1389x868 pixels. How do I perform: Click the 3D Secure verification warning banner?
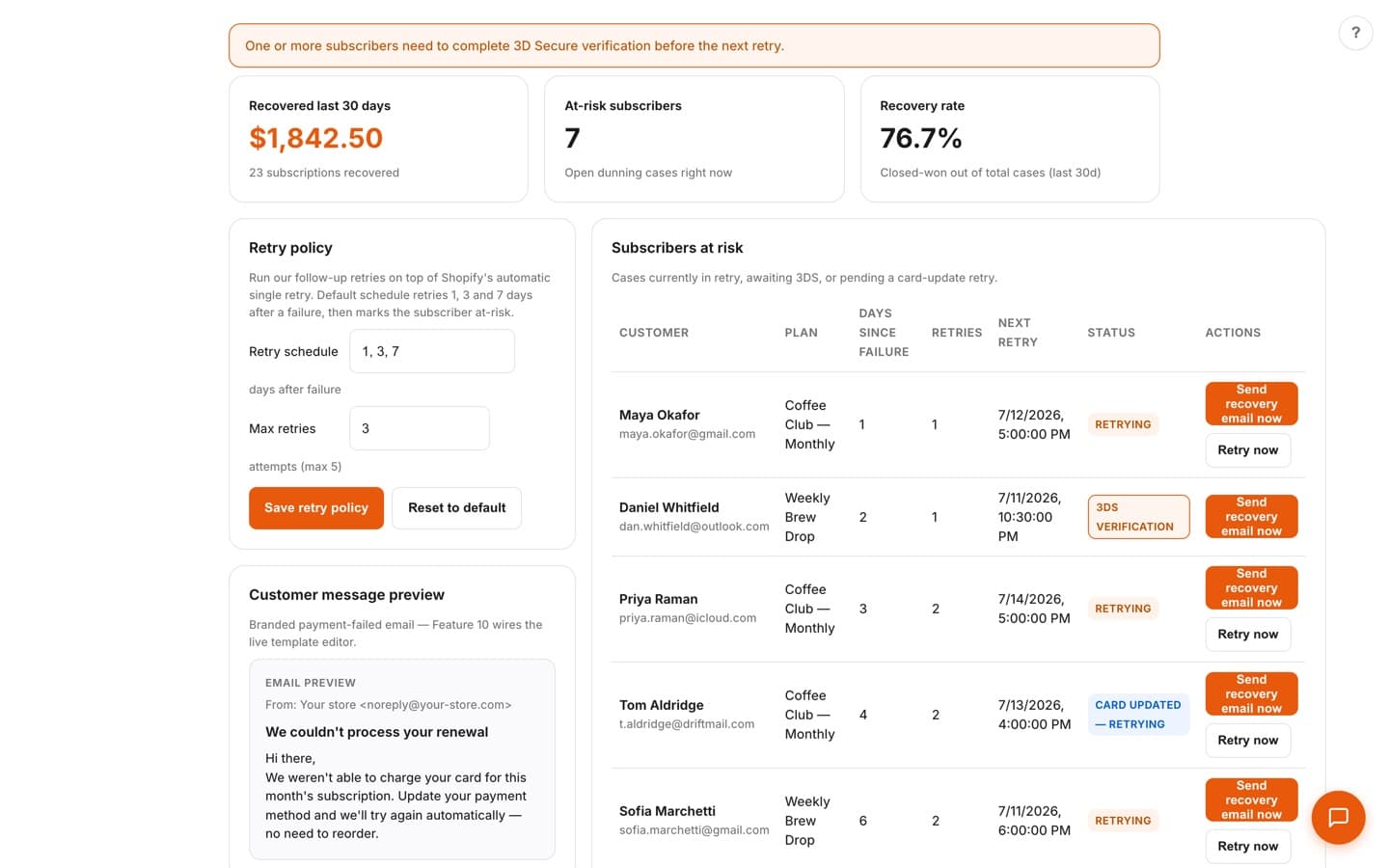694,45
